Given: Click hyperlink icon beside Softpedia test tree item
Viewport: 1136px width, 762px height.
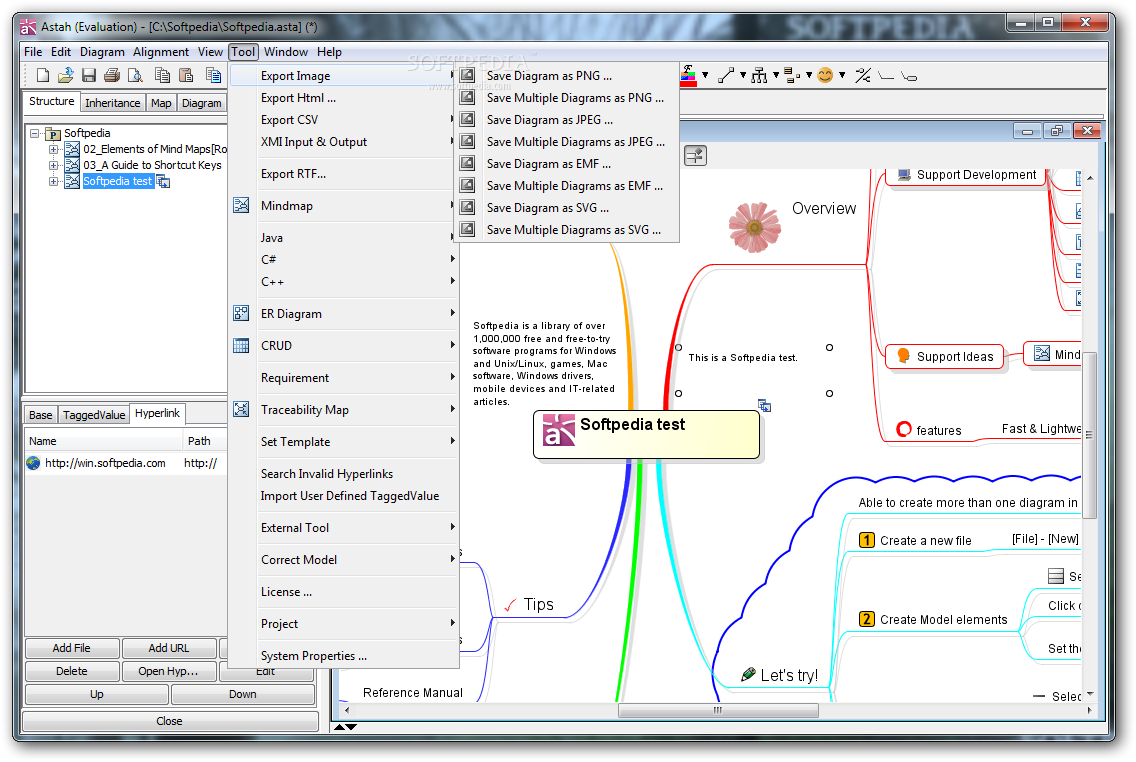Looking at the screenshot, I should 164,182.
